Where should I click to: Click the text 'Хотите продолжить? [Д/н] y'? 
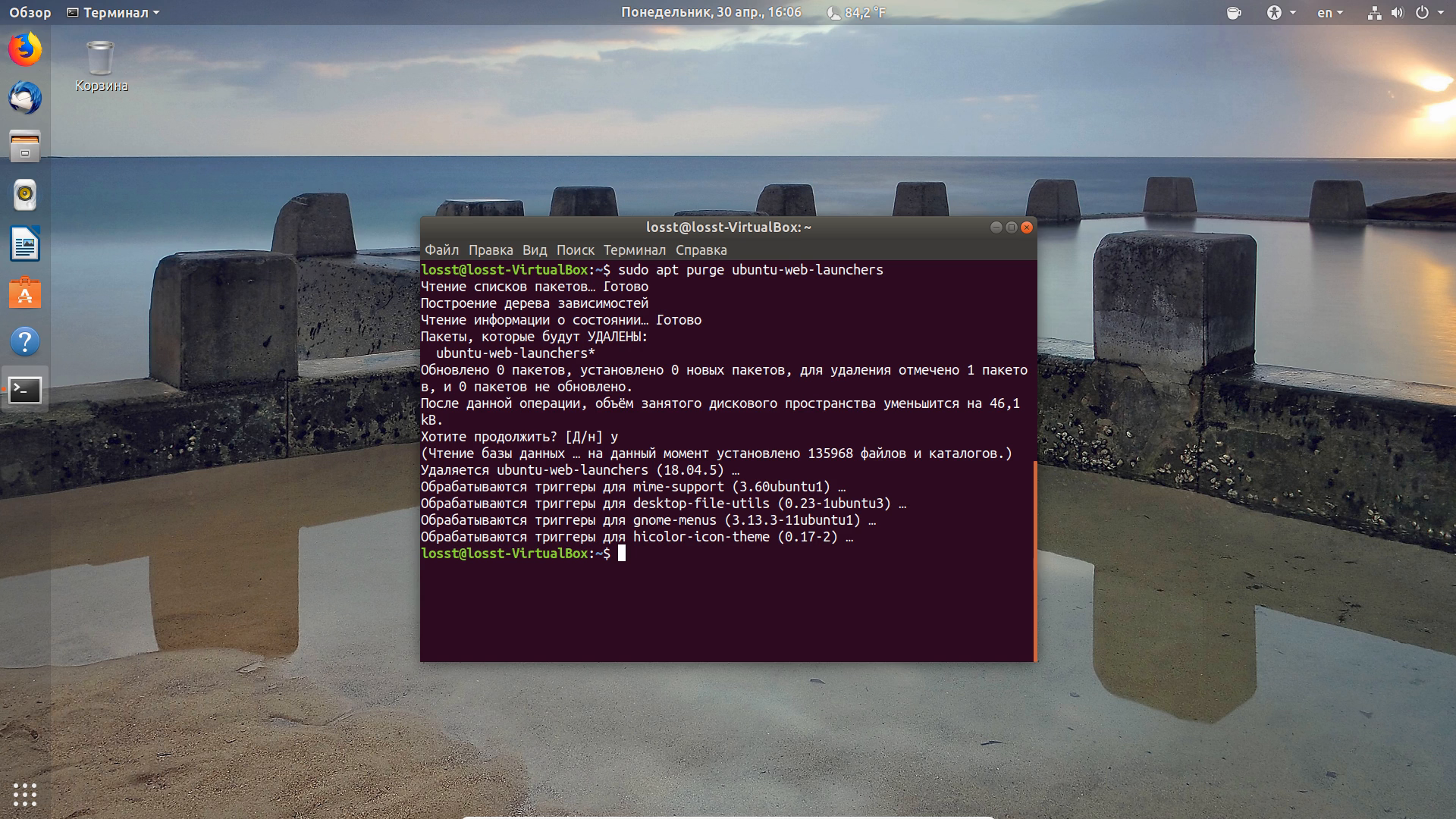point(519,437)
